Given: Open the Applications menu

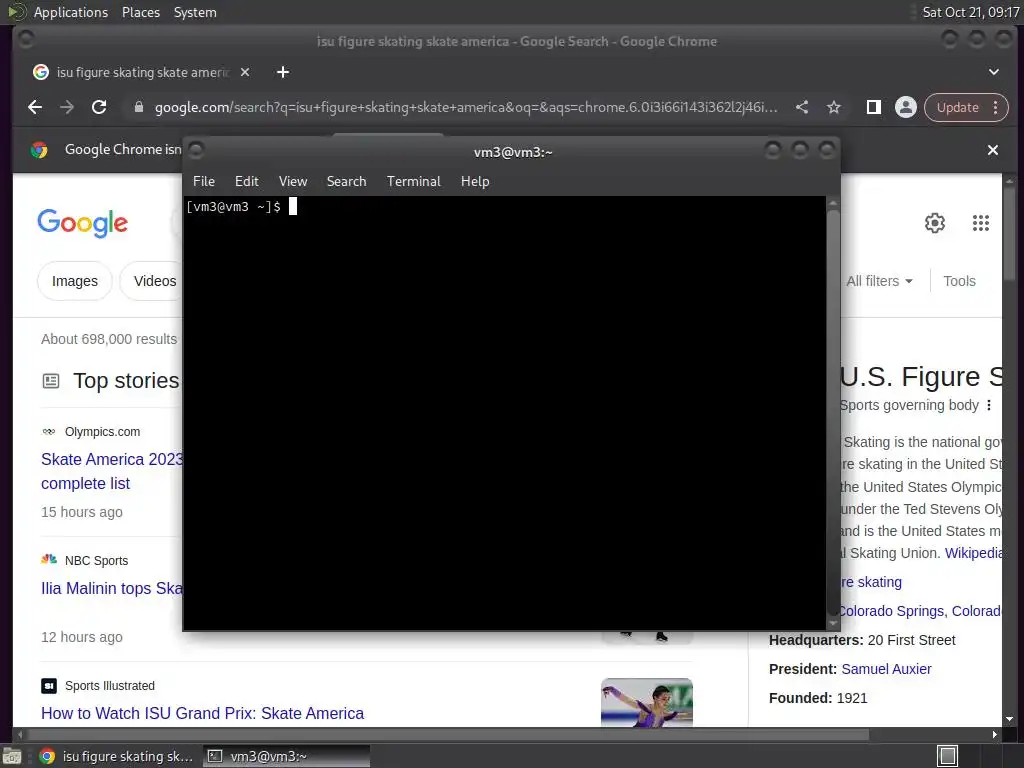Looking at the screenshot, I should click(71, 12).
